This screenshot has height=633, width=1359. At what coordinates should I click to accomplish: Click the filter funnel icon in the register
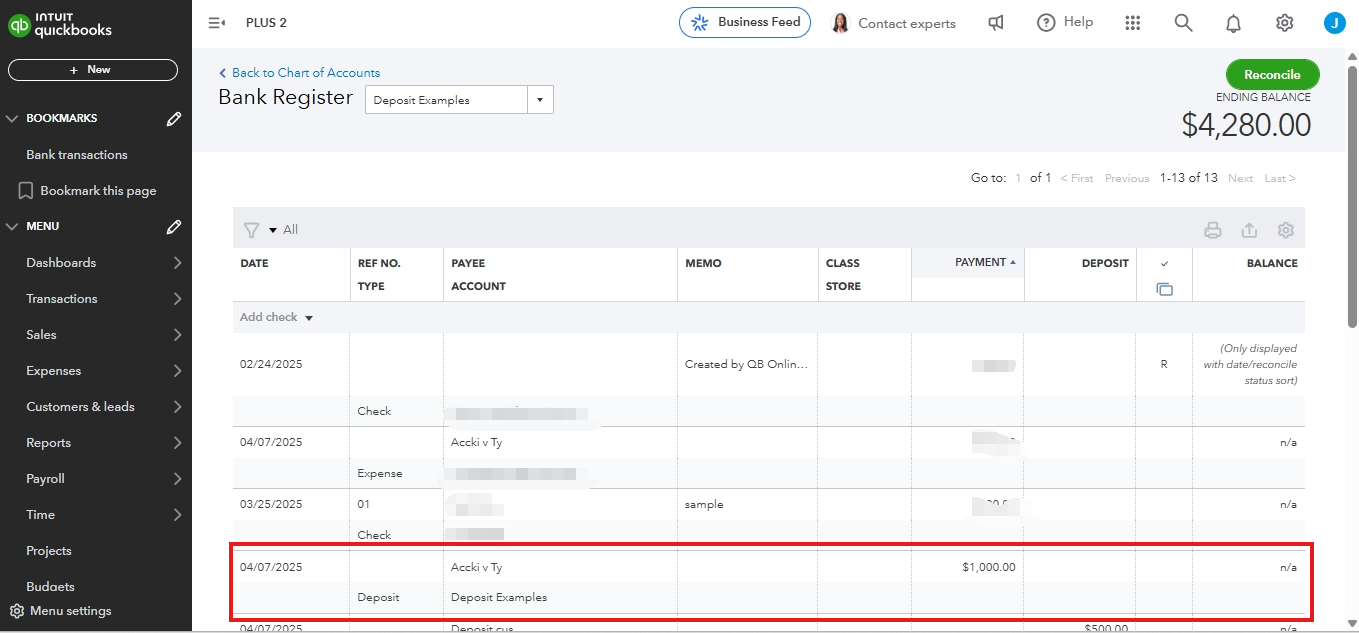pos(252,230)
